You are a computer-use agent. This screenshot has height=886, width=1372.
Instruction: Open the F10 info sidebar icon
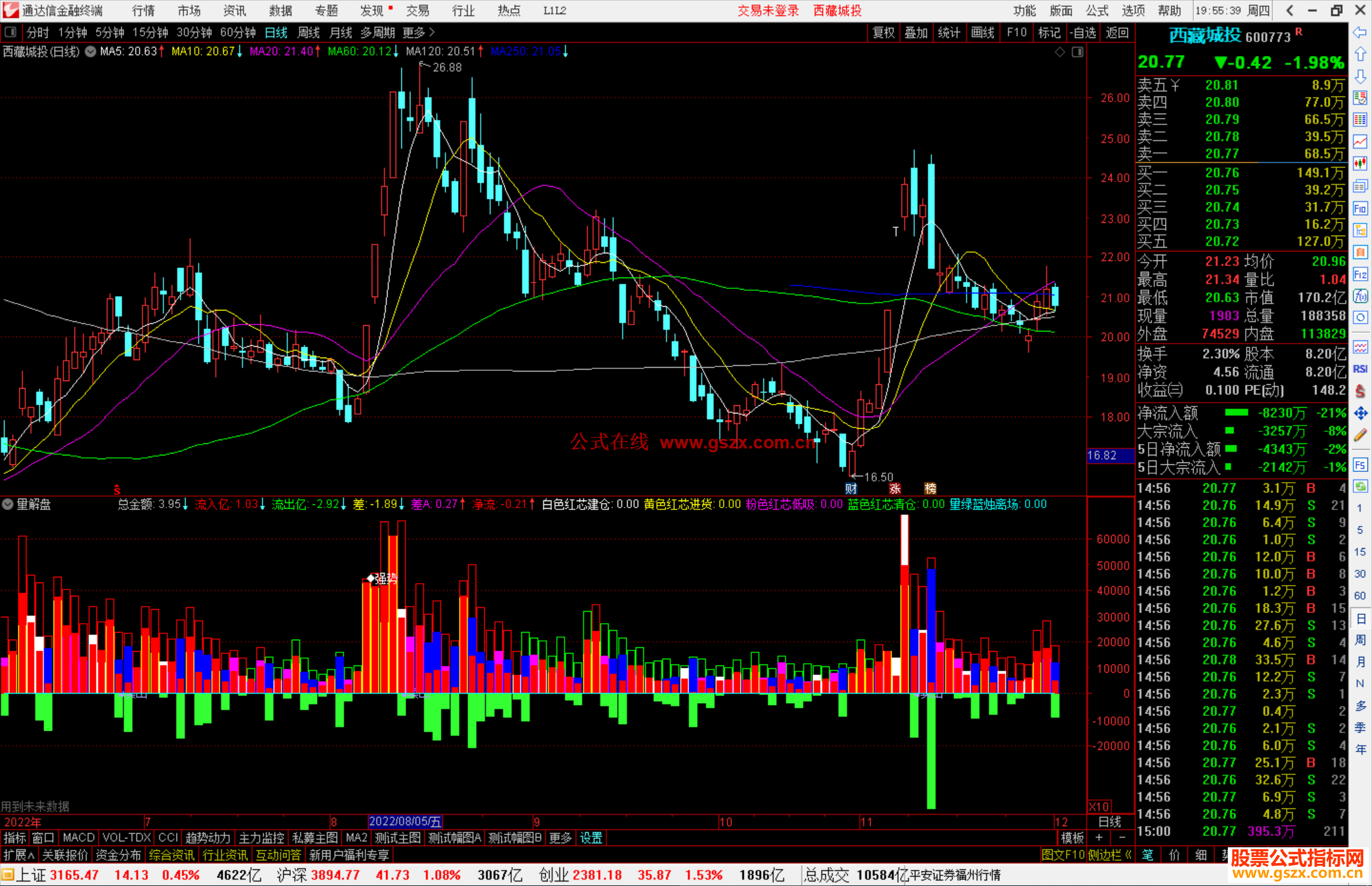[1360, 208]
